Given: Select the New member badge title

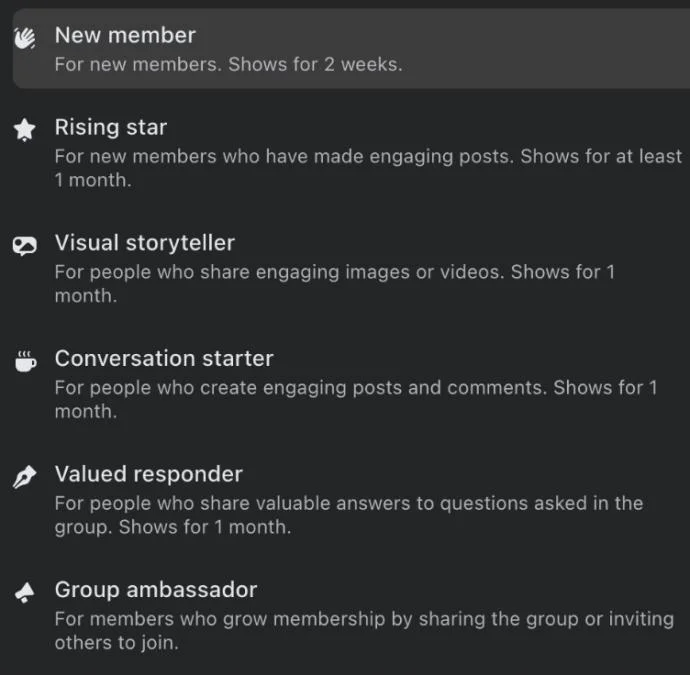Looking at the screenshot, I should (125, 35).
